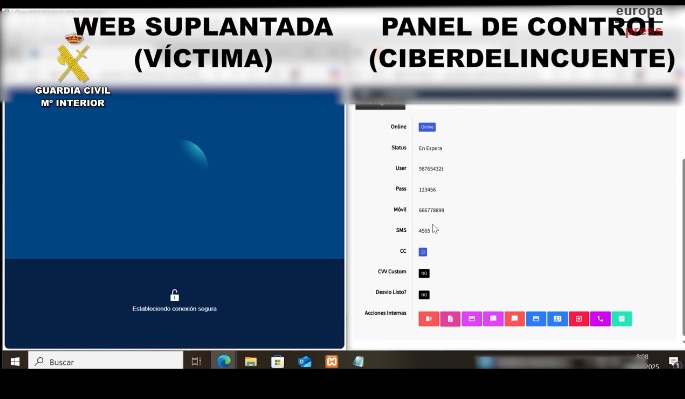Open the notification center in the system tray
The height and width of the screenshot is (399, 685).
coord(673,361)
